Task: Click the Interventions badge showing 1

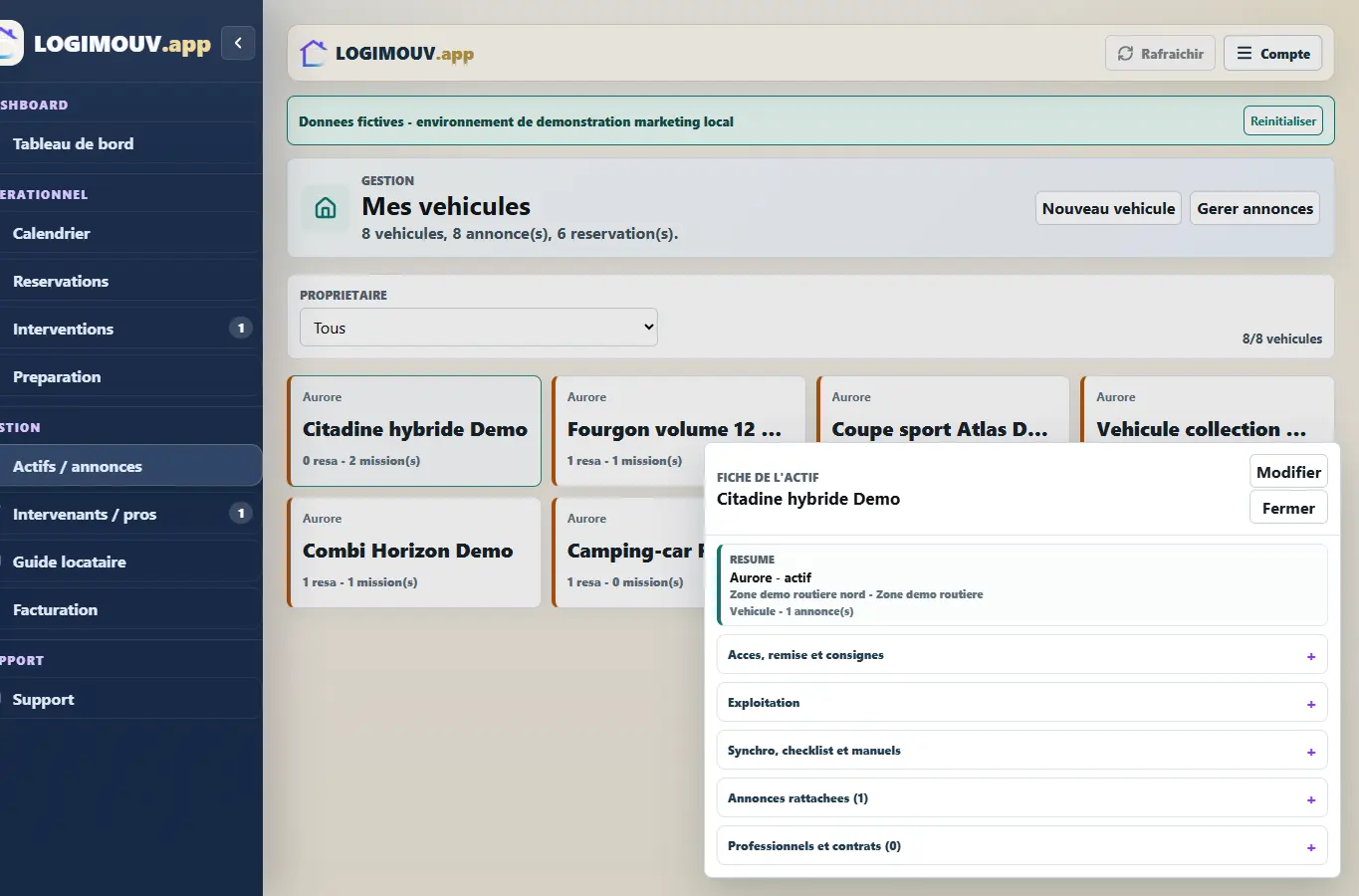Action: [241, 328]
